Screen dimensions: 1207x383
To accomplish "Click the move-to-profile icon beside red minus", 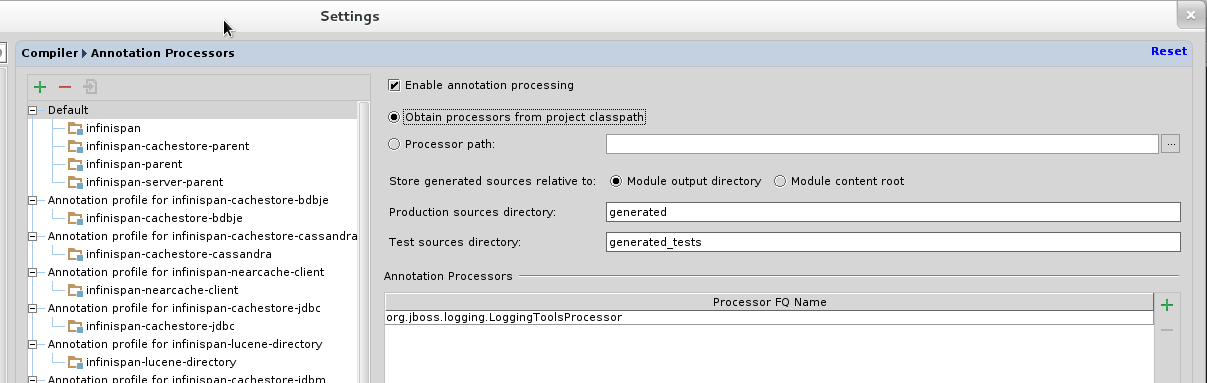I will click(90, 88).
